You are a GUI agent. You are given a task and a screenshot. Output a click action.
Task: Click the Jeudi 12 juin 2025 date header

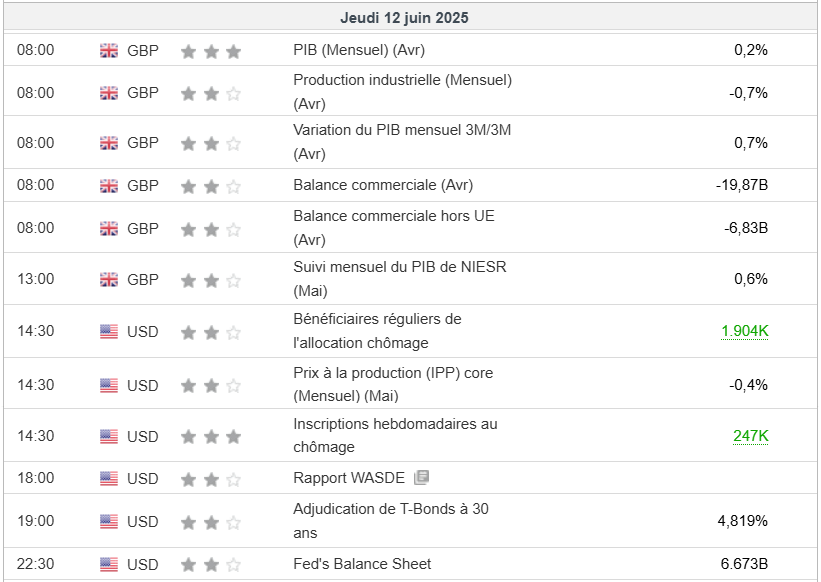tap(404, 18)
